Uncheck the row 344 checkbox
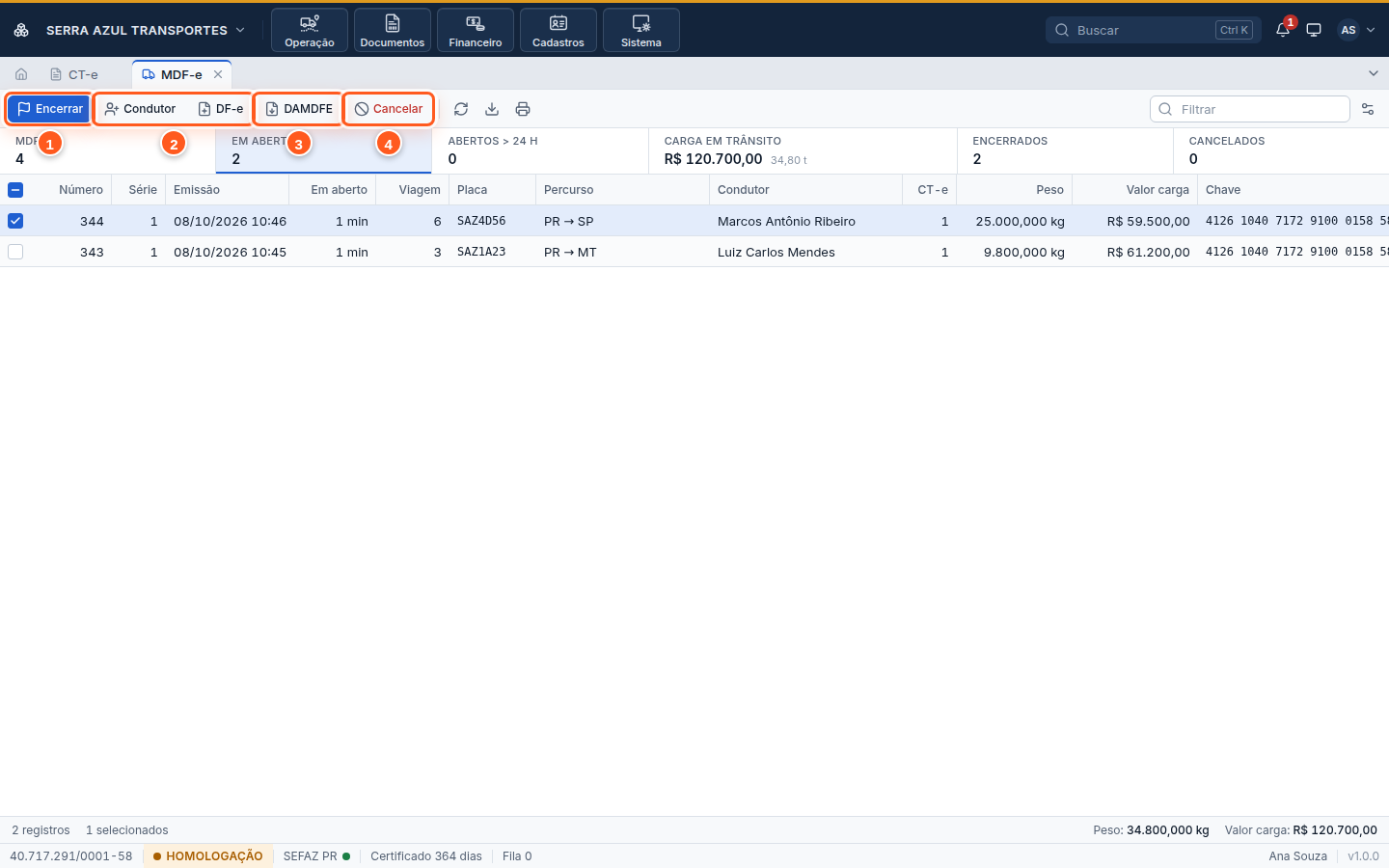Screen dimensions: 1389x868 [x=15, y=221]
